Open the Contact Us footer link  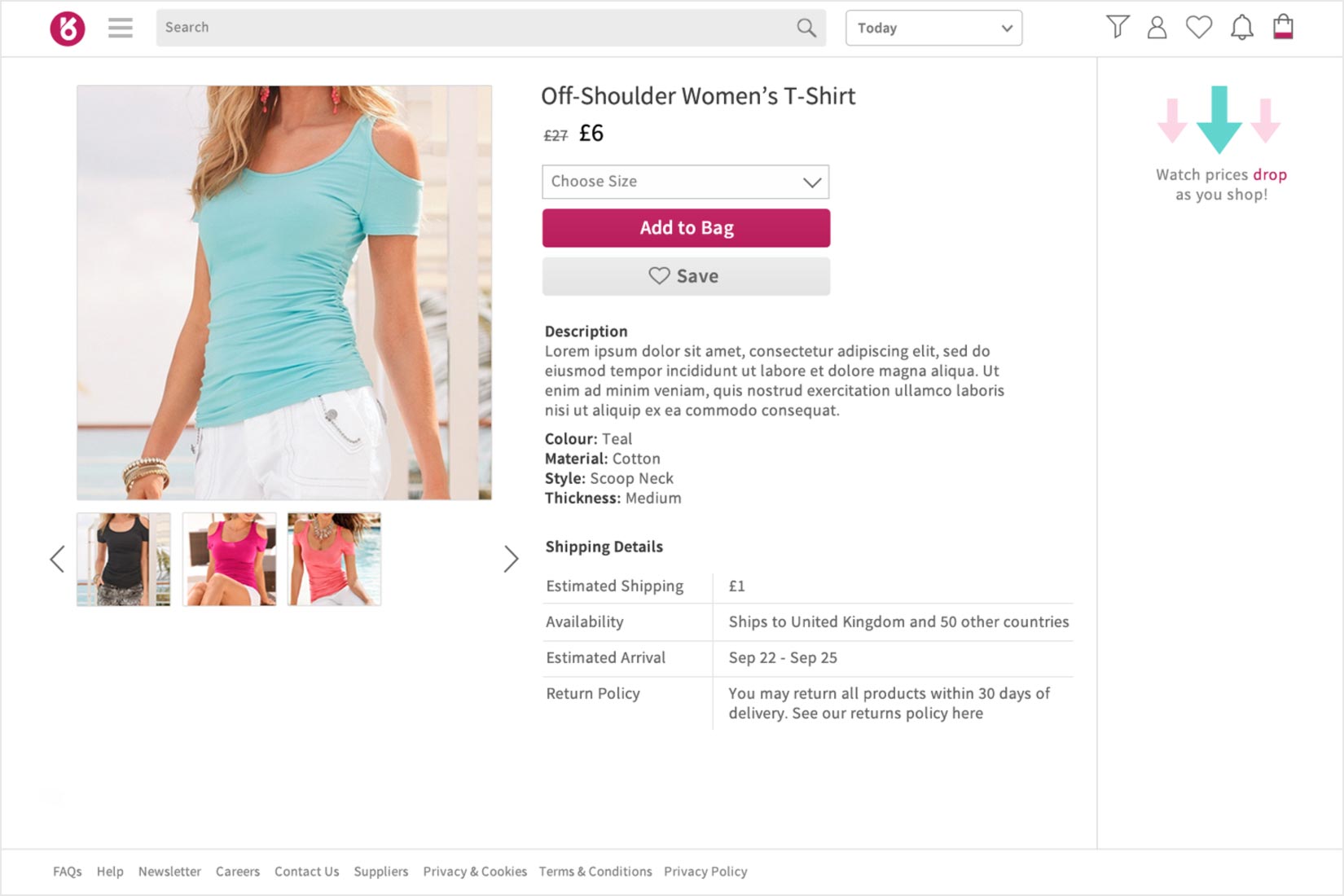point(306,872)
